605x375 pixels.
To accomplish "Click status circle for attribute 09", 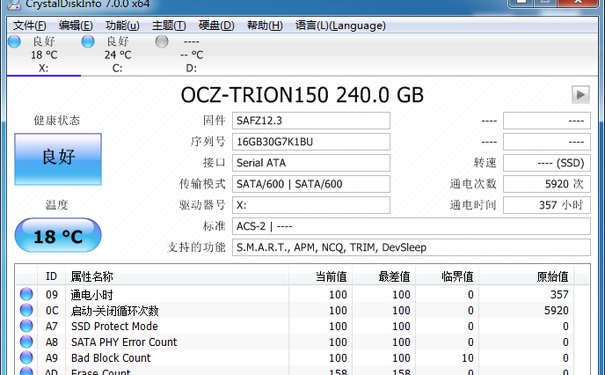I will pos(27,294).
